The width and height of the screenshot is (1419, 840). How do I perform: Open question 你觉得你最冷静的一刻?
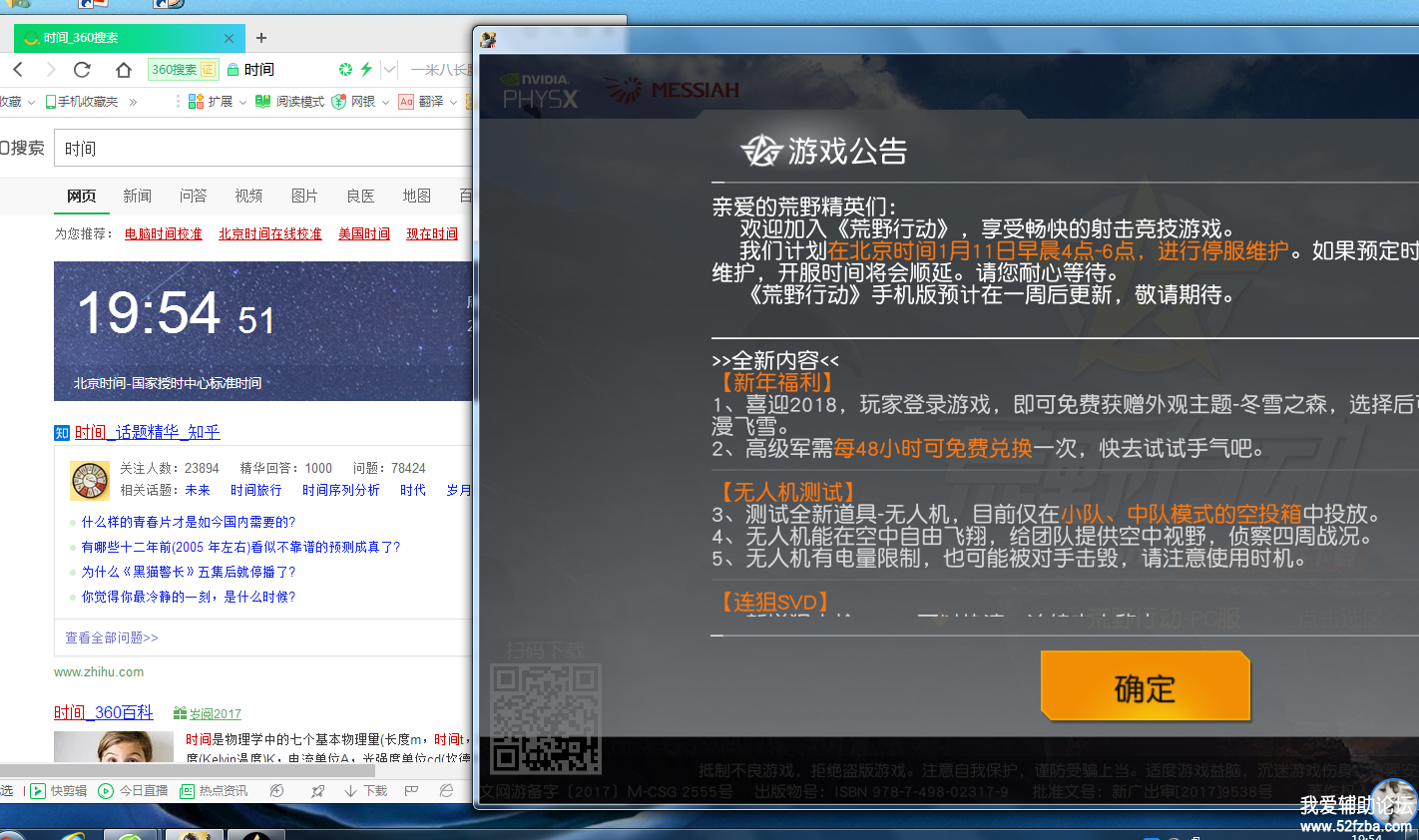point(189,597)
